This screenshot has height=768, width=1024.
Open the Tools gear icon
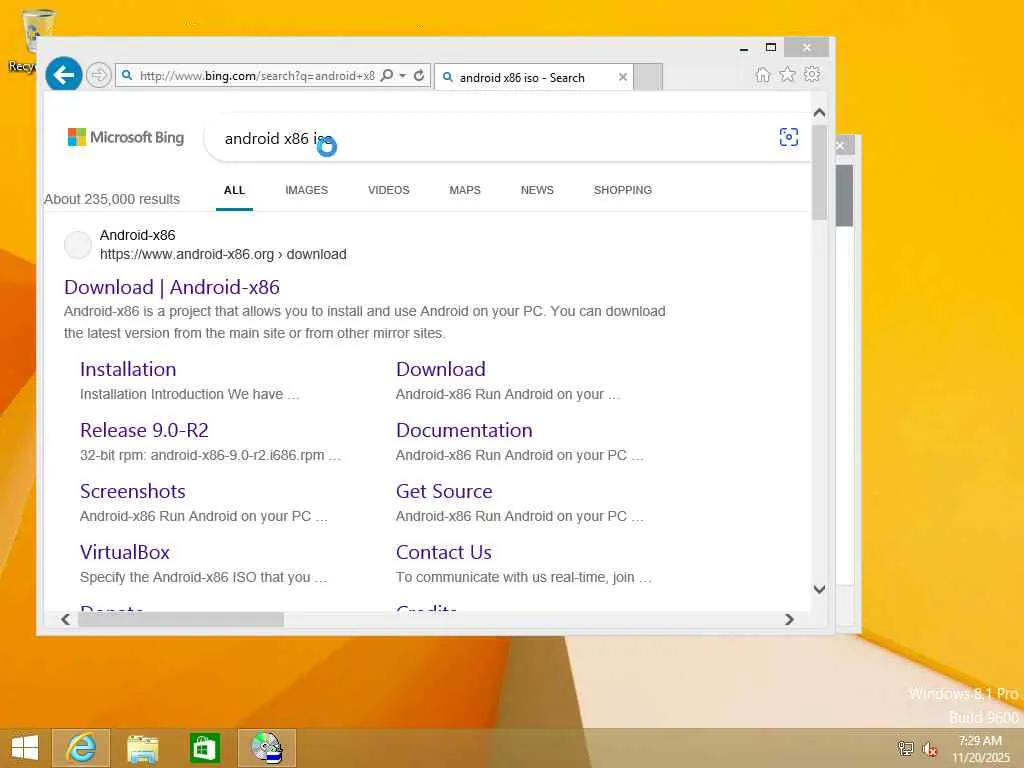812,74
